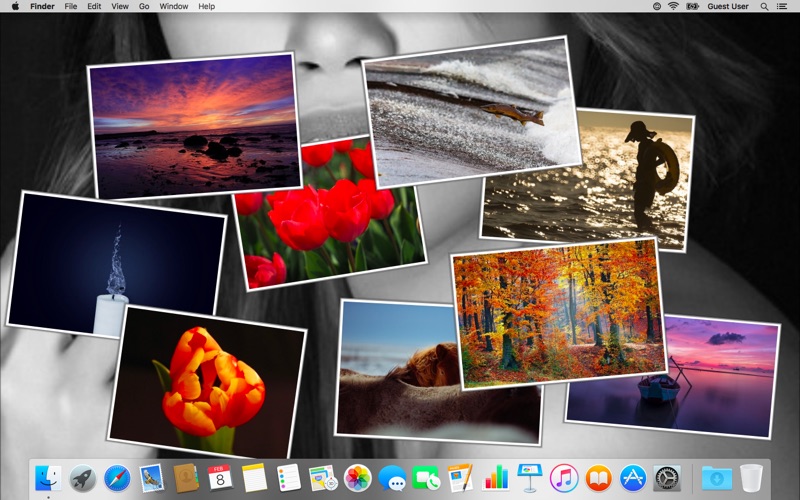Open the Trash in the dock

coord(751,478)
